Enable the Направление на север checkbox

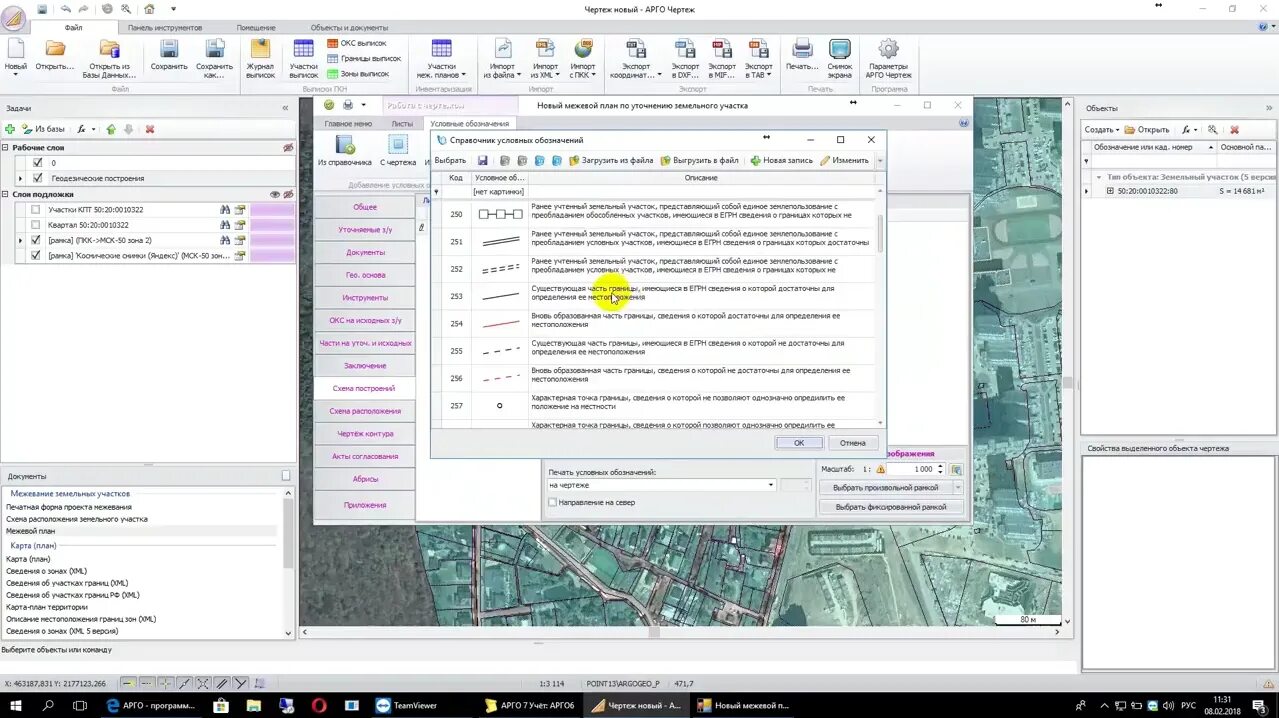[x=553, y=502]
